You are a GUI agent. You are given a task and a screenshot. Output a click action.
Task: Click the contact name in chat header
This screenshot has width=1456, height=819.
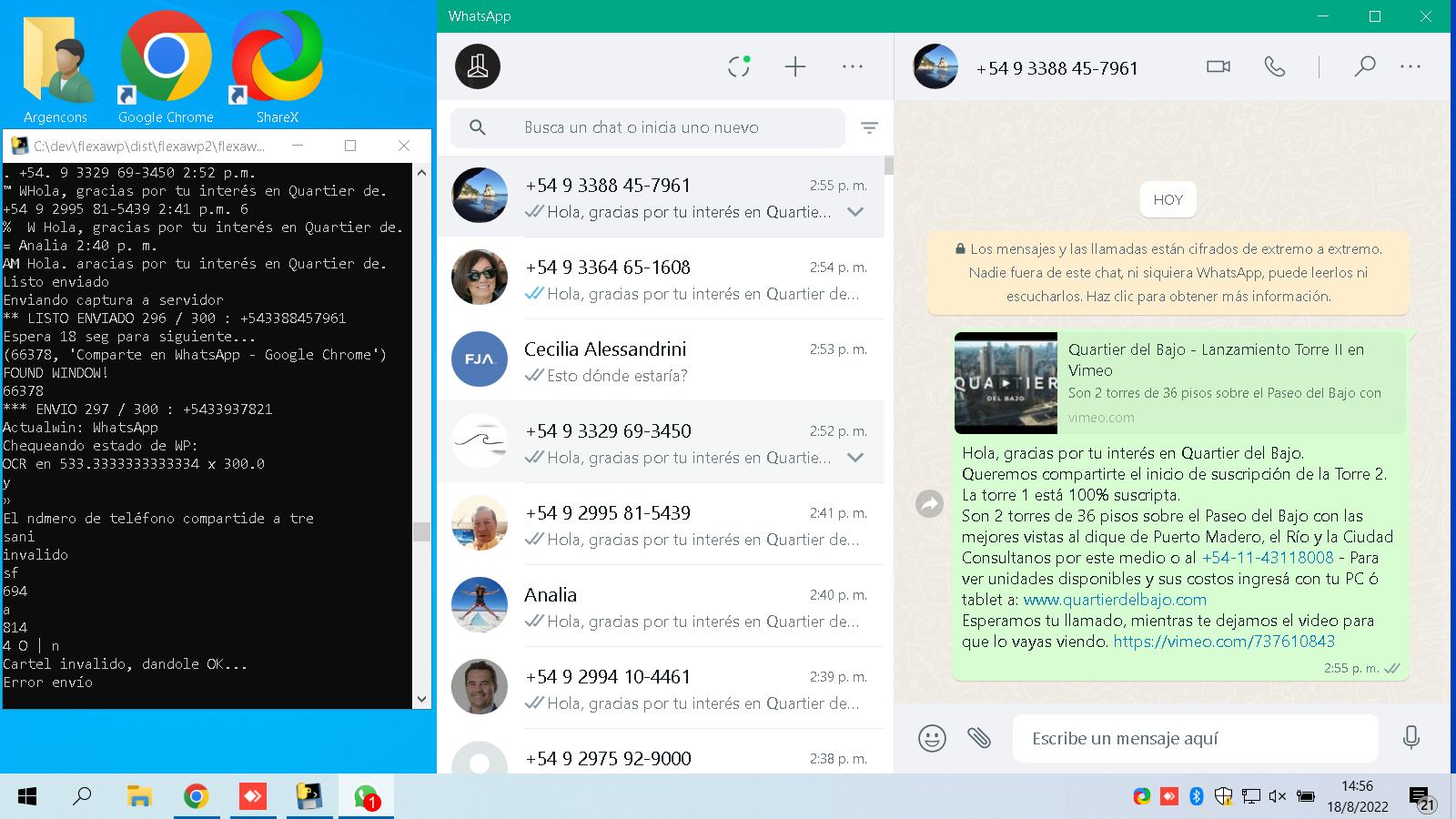click(x=1057, y=68)
